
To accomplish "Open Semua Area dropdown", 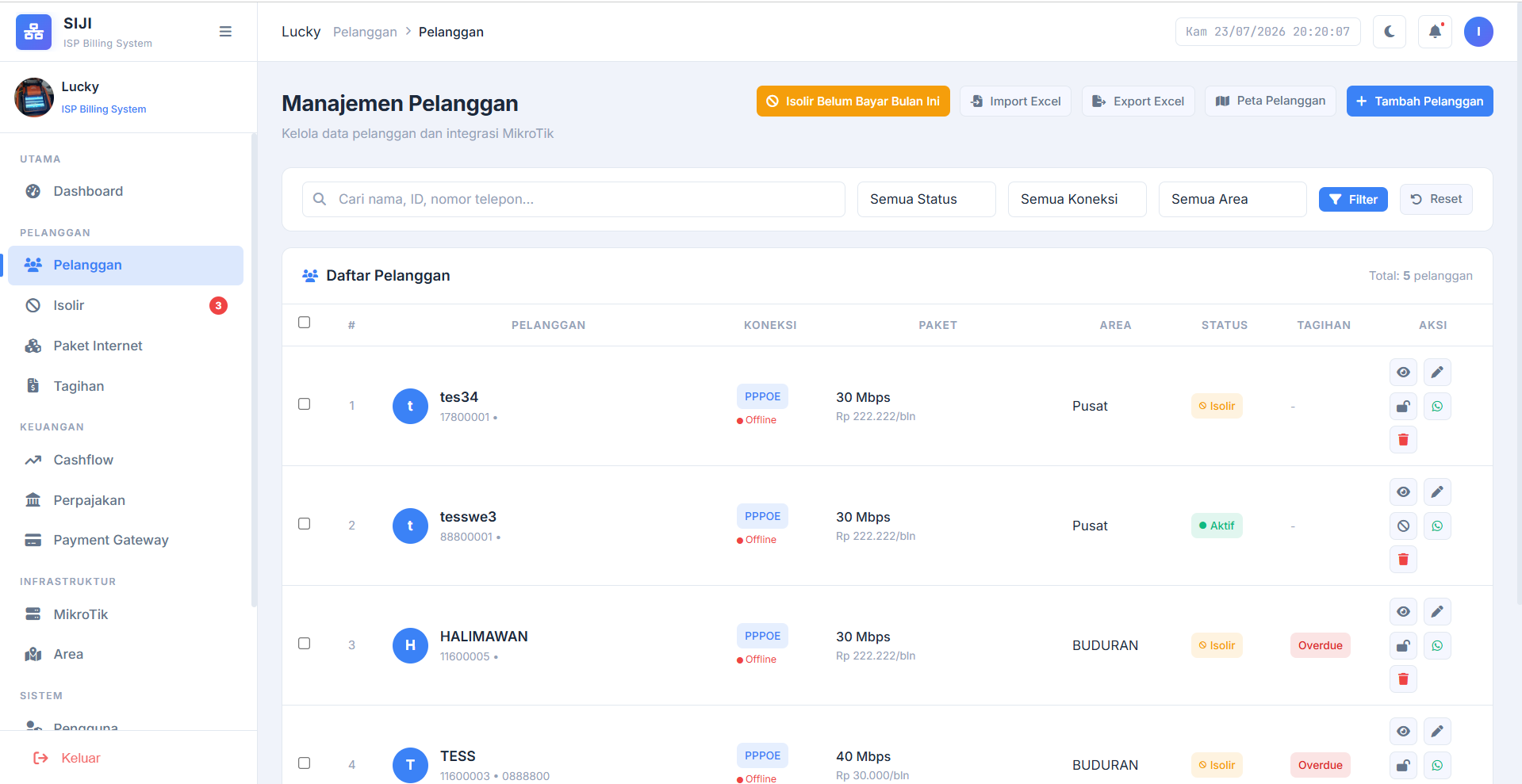I will coord(1233,199).
